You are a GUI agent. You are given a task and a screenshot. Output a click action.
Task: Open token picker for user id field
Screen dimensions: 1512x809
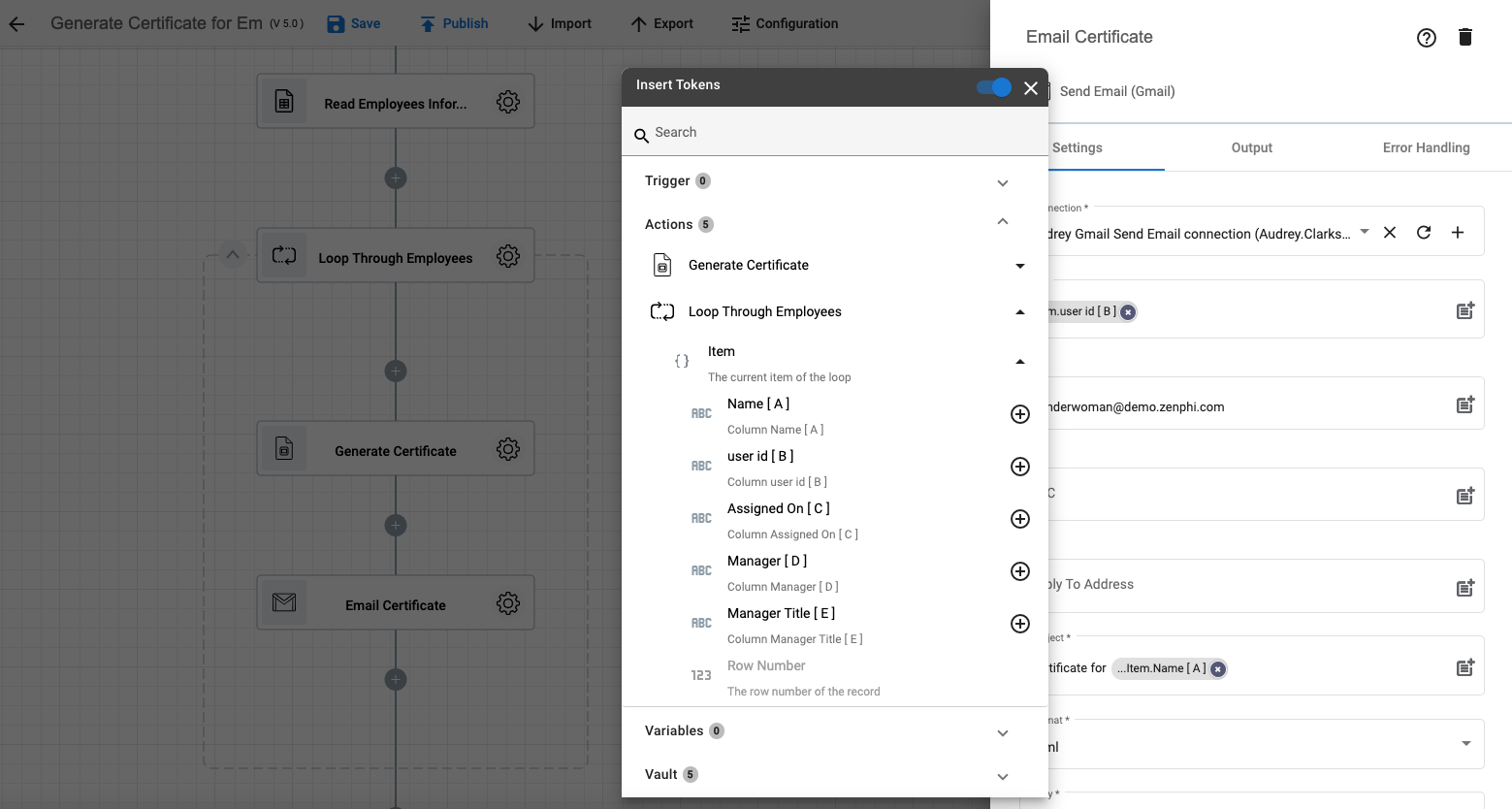click(1465, 310)
